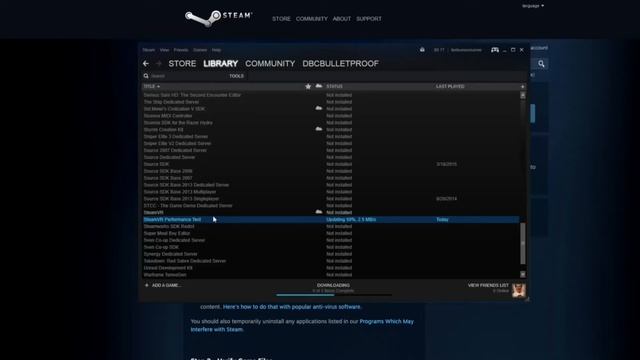The image size is (640, 360).
Task: Click cloud icon on Skyrim Creation Kit row
Action: coord(319,129)
